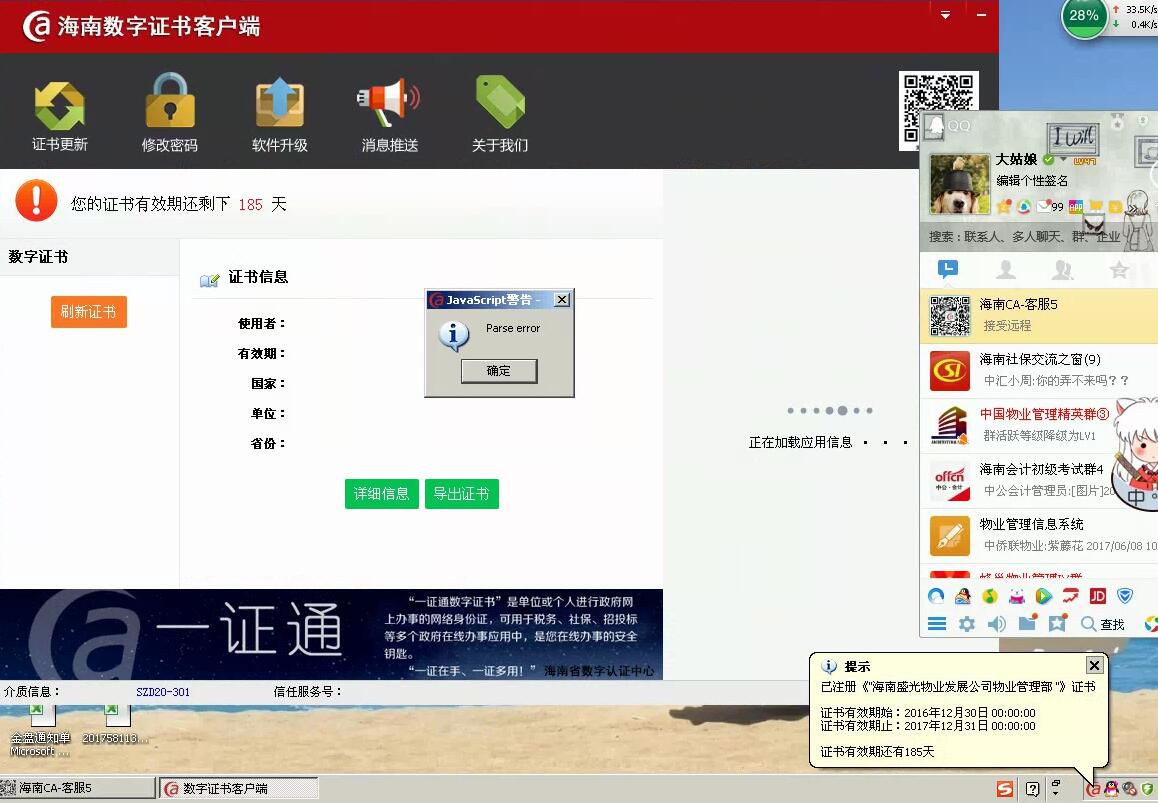This screenshot has height=803, width=1158.
Task: Open the 金盘通知单 desktop file
Action: pyautogui.click(x=40, y=731)
